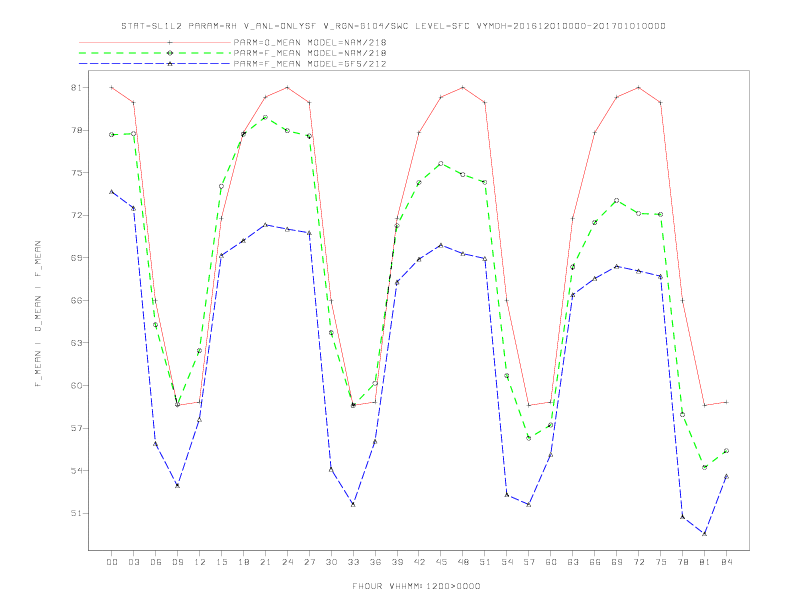Image resolution: width=792 pixels, height=612 pixels.
Task: Click forecast hour 06 on the horizontal axis
Action: point(156,562)
